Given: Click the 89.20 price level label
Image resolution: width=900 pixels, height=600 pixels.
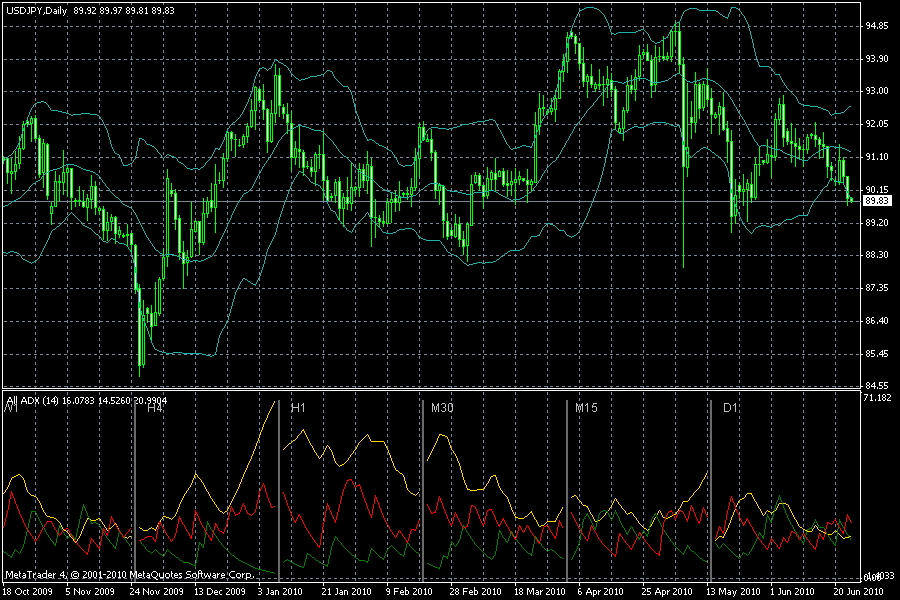Looking at the screenshot, I should click(876, 223).
